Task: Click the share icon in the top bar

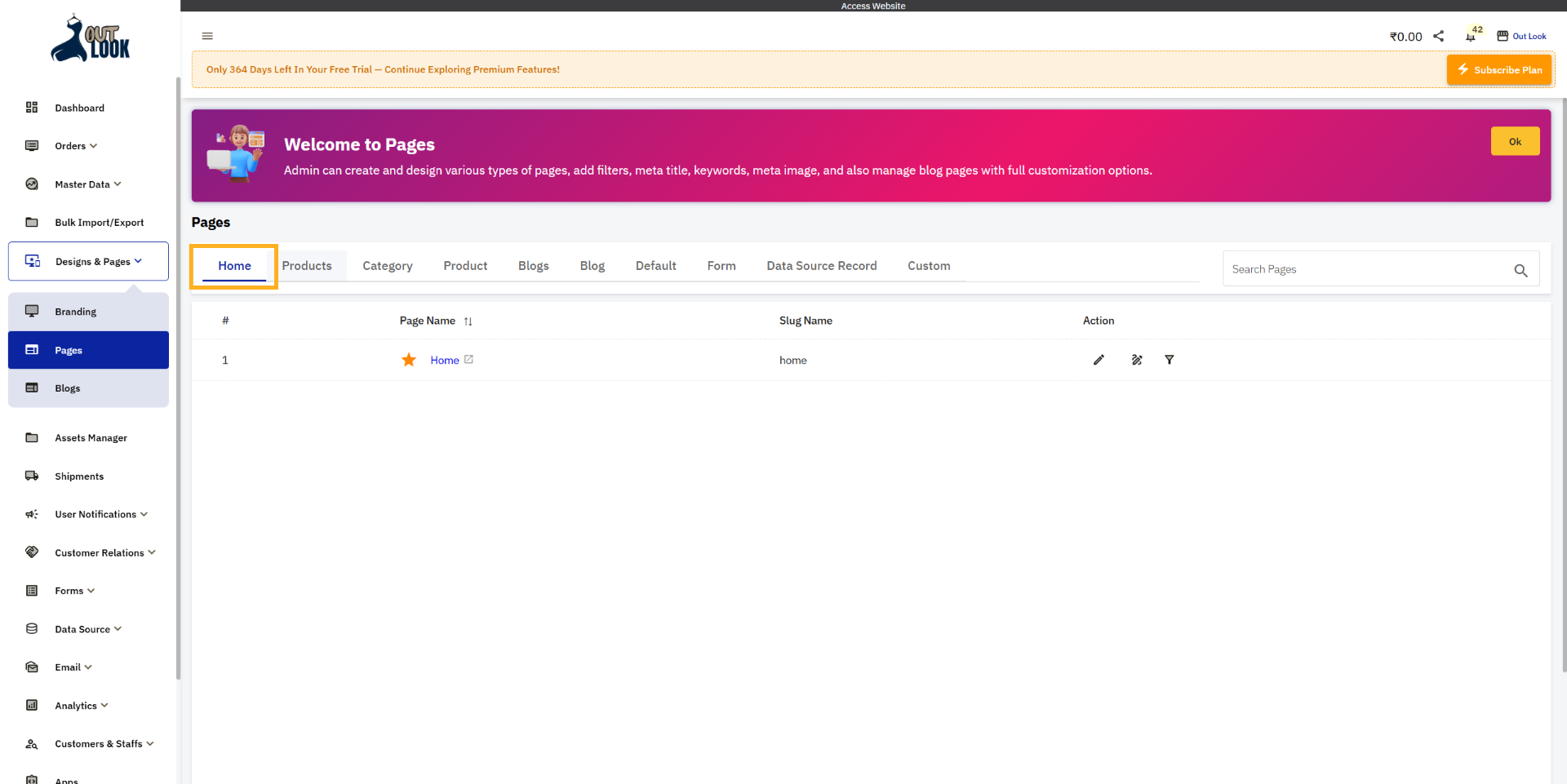Action: (1439, 36)
